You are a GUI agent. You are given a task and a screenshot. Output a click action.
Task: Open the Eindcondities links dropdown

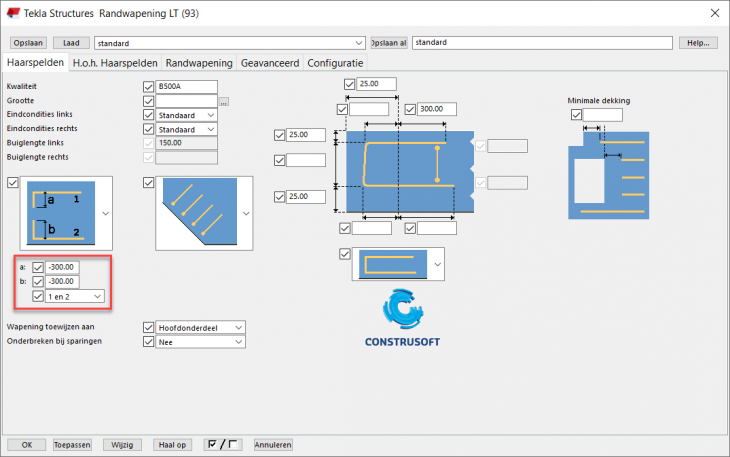coord(186,115)
